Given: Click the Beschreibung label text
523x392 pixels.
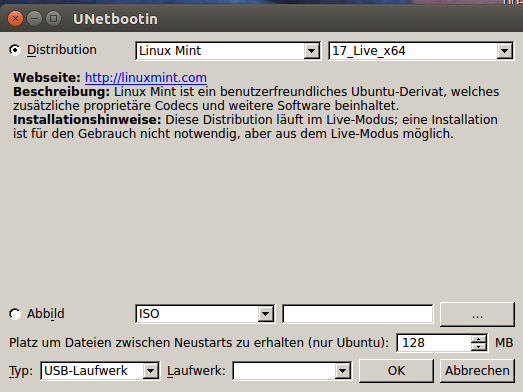Looking at the screenshot, I should tap(61, 91).
